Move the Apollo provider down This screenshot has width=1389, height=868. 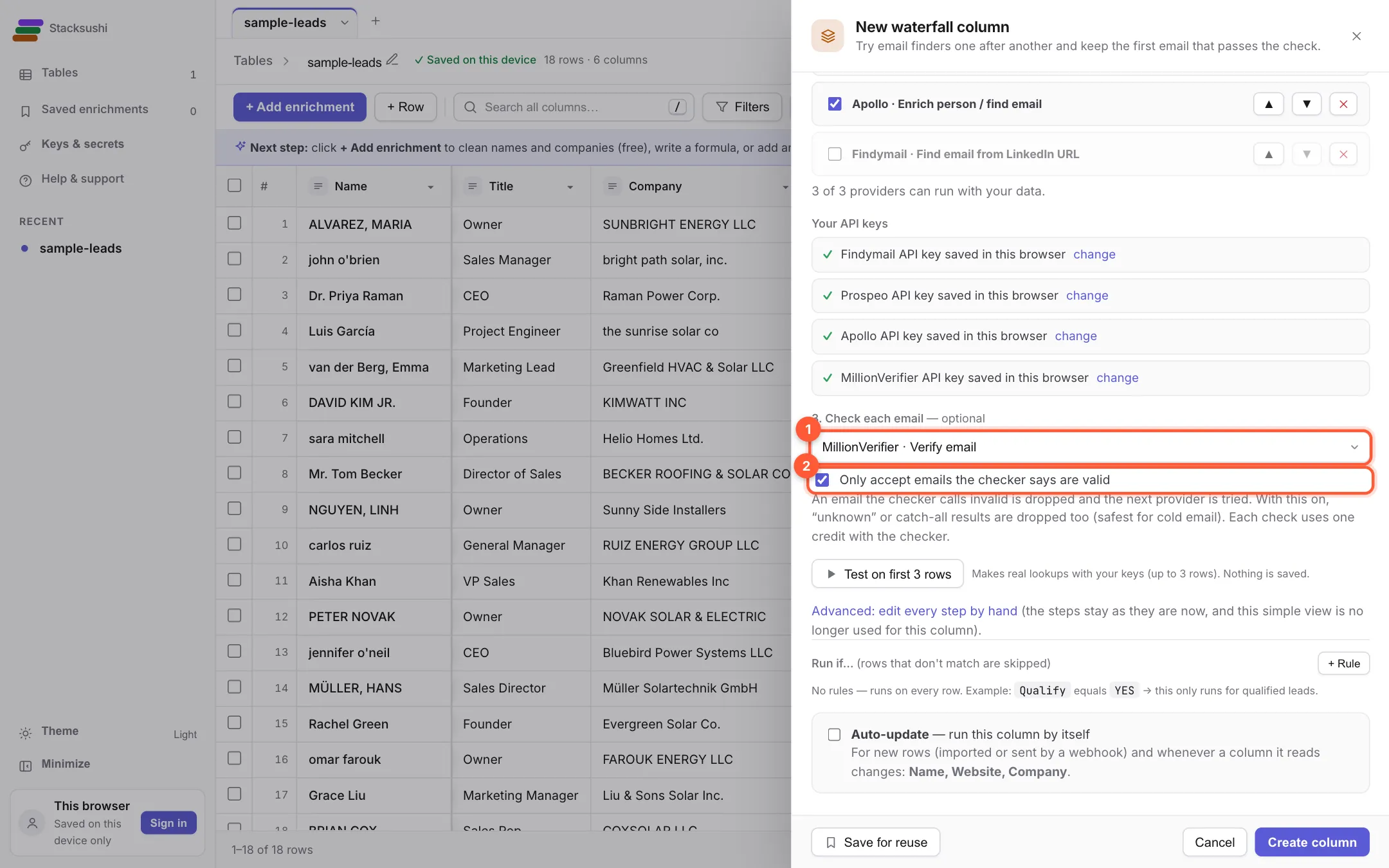[x=1306, y=104]
